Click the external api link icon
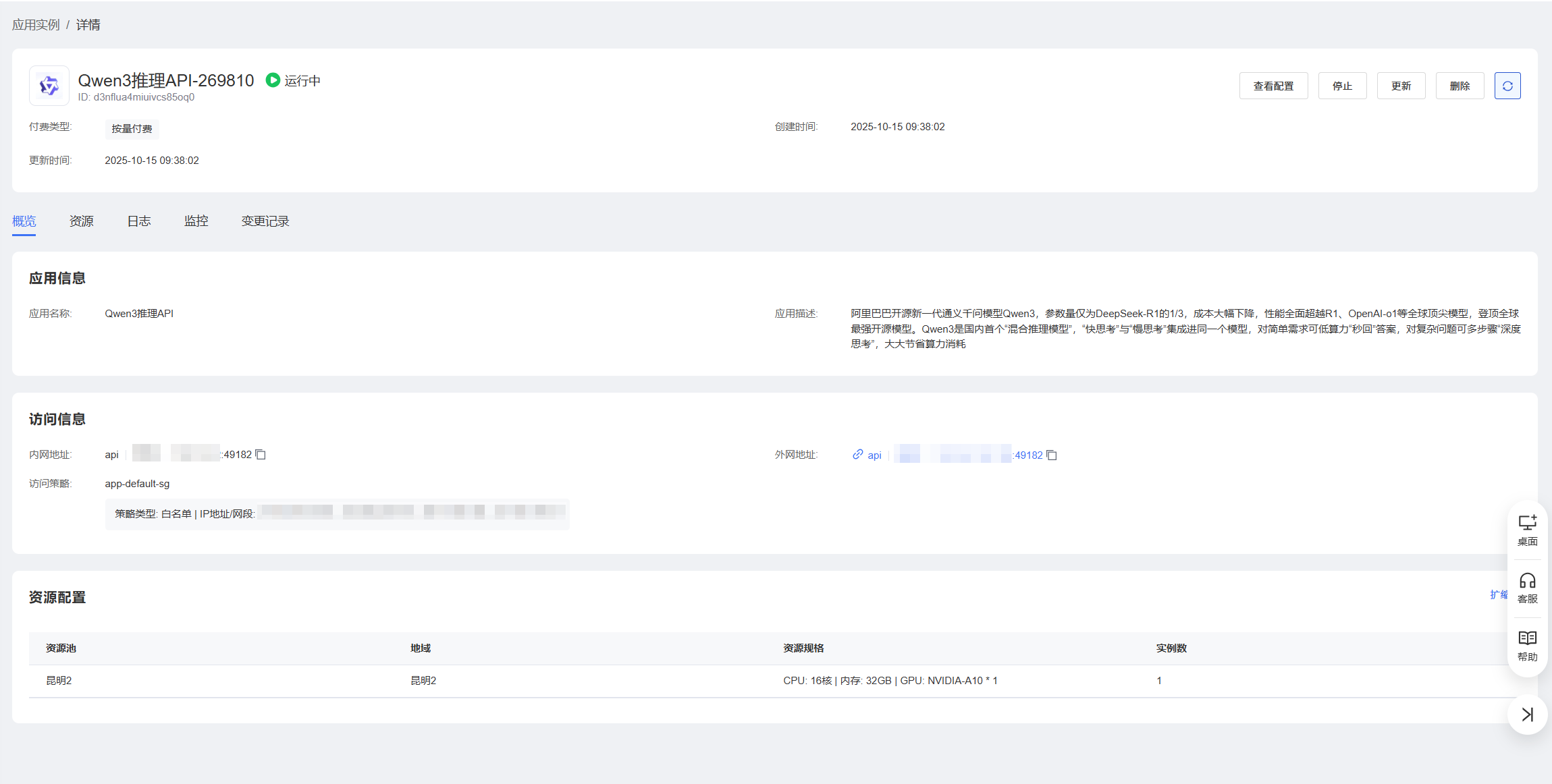The width and height of the screenshot is (1552, 784). [857, 455]
